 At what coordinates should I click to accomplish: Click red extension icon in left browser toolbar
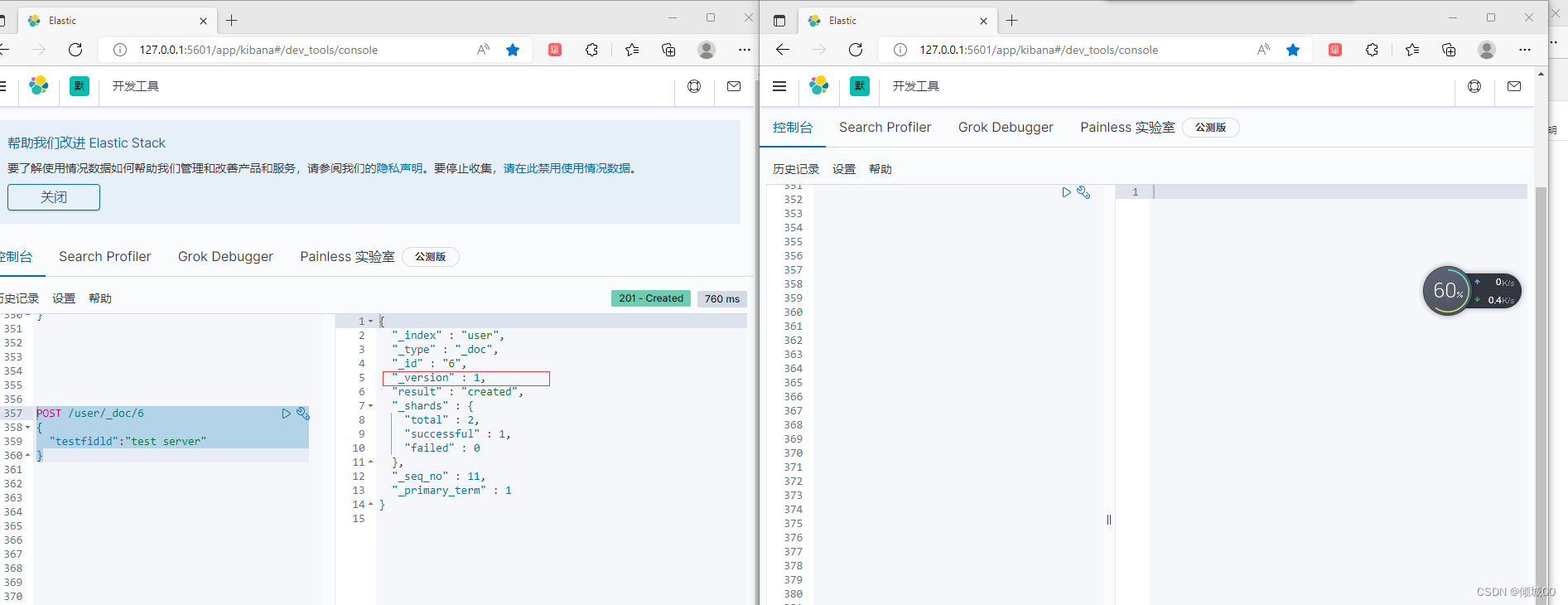point(555,50)
